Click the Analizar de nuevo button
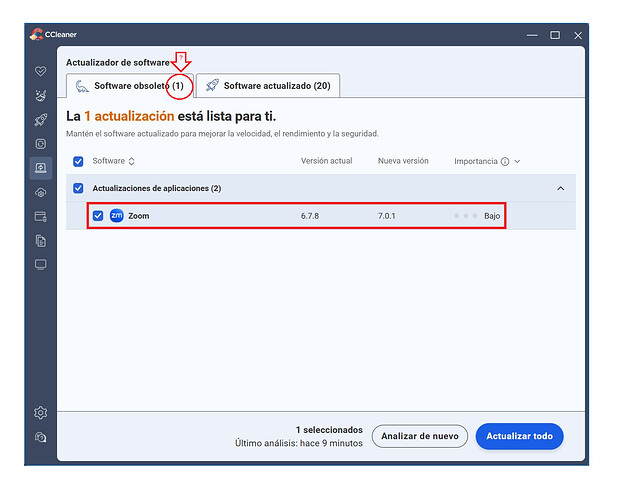This screenshot has width=622, height=500. (x=420, y=436)
